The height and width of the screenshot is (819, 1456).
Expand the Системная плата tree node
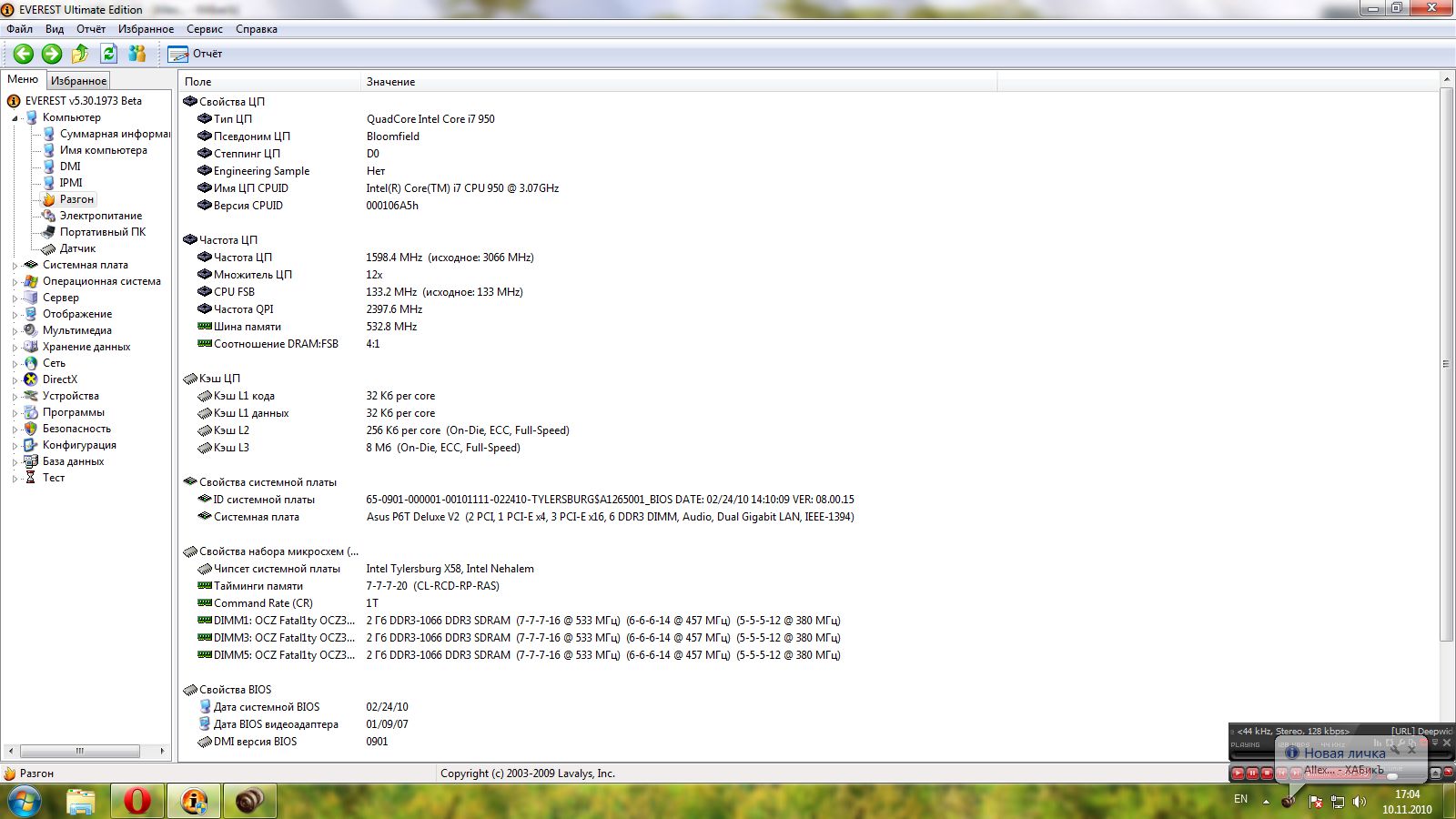(x=15, y=266)
